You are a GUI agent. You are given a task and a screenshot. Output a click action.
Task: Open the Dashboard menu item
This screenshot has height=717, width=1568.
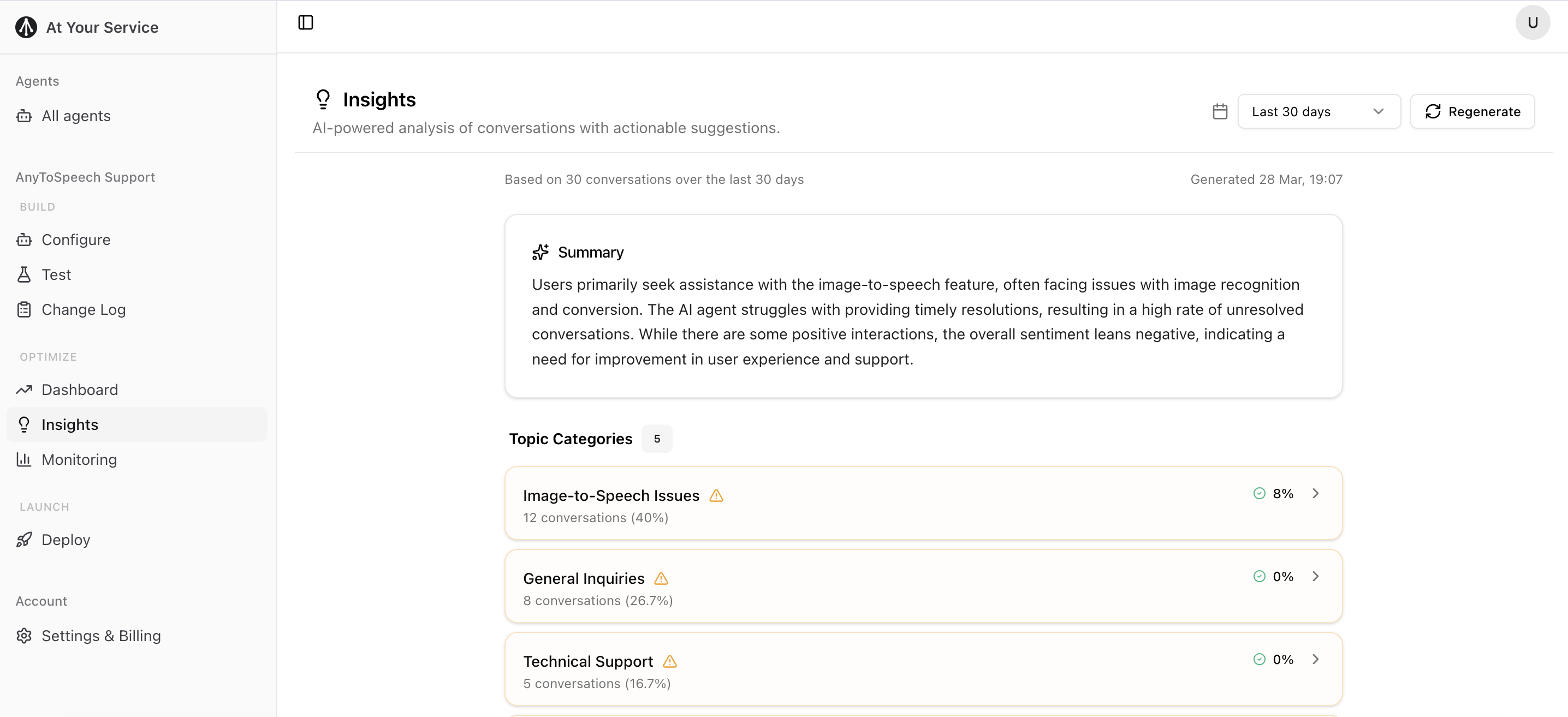click(x=80, y=390)
